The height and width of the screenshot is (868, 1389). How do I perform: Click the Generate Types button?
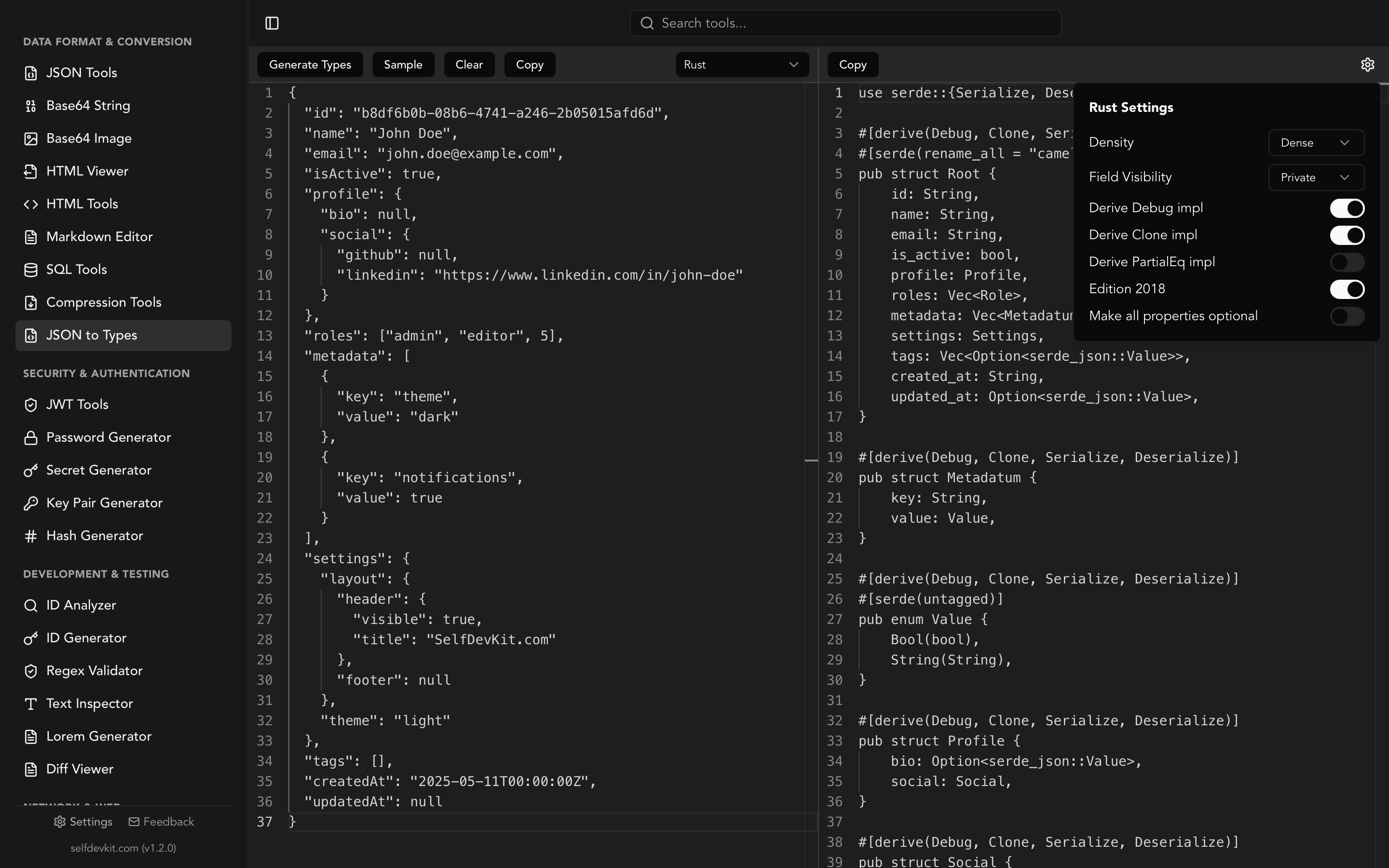310,64
